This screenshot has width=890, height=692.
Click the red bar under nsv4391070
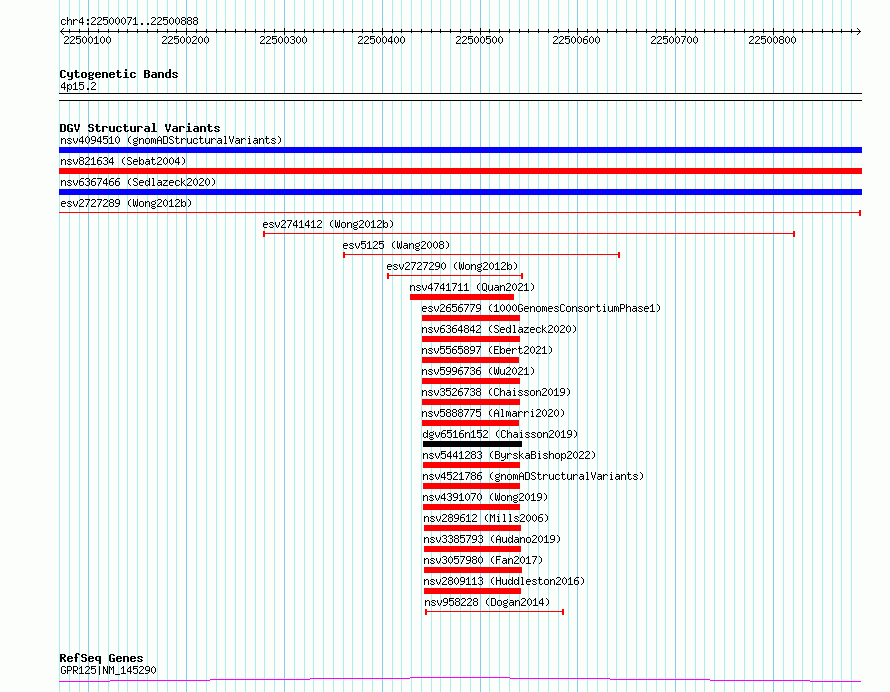(472, 507)
